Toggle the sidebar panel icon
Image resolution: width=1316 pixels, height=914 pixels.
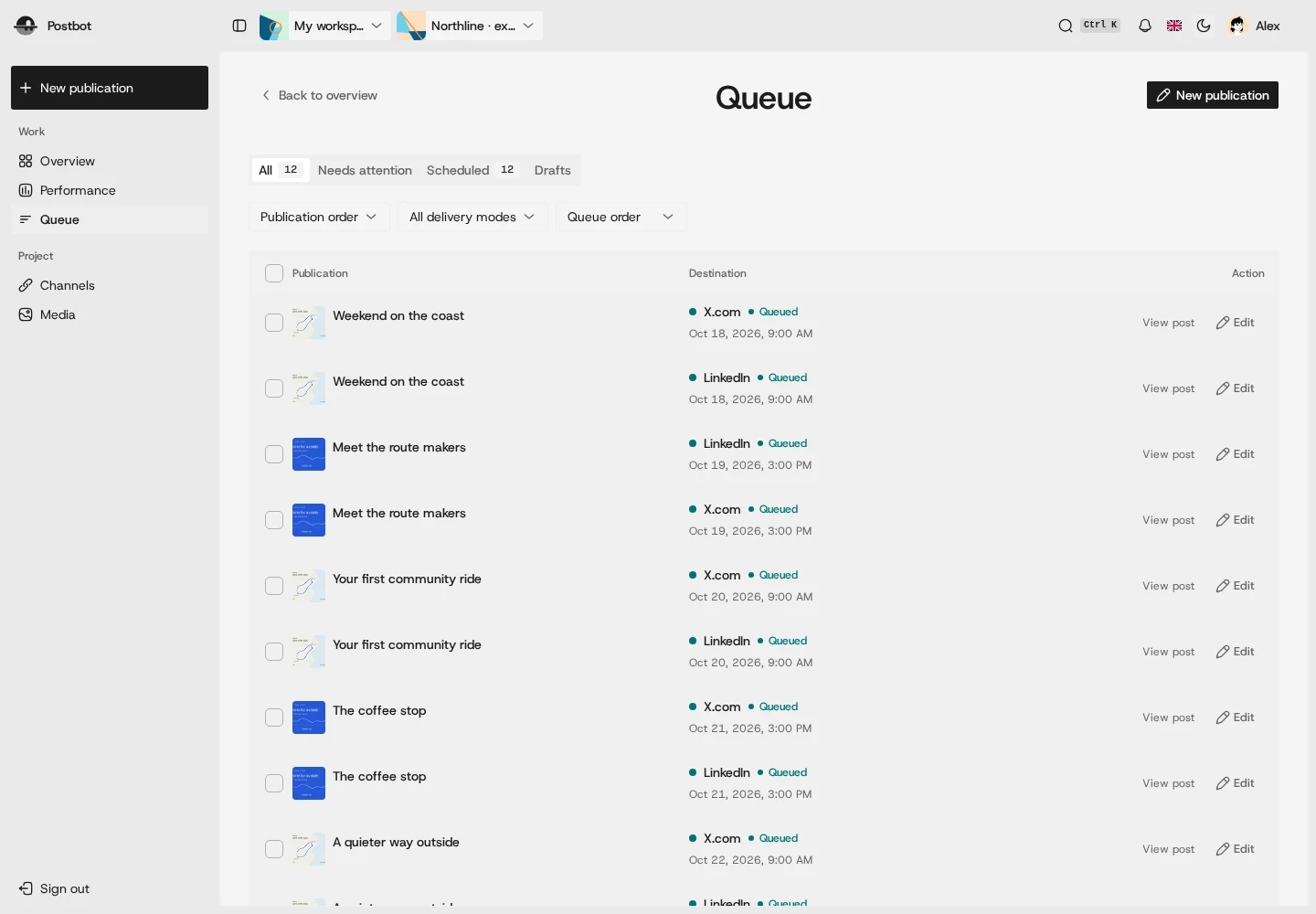[x=239, y=26]
